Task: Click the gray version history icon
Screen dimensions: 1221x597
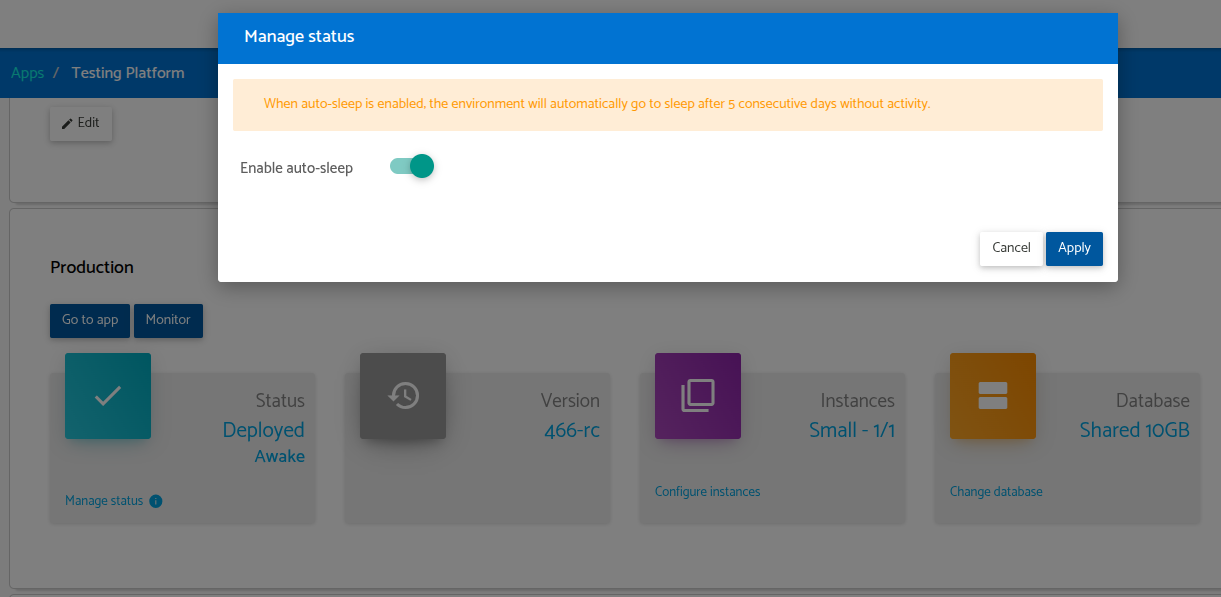Action: pos(403,396)
